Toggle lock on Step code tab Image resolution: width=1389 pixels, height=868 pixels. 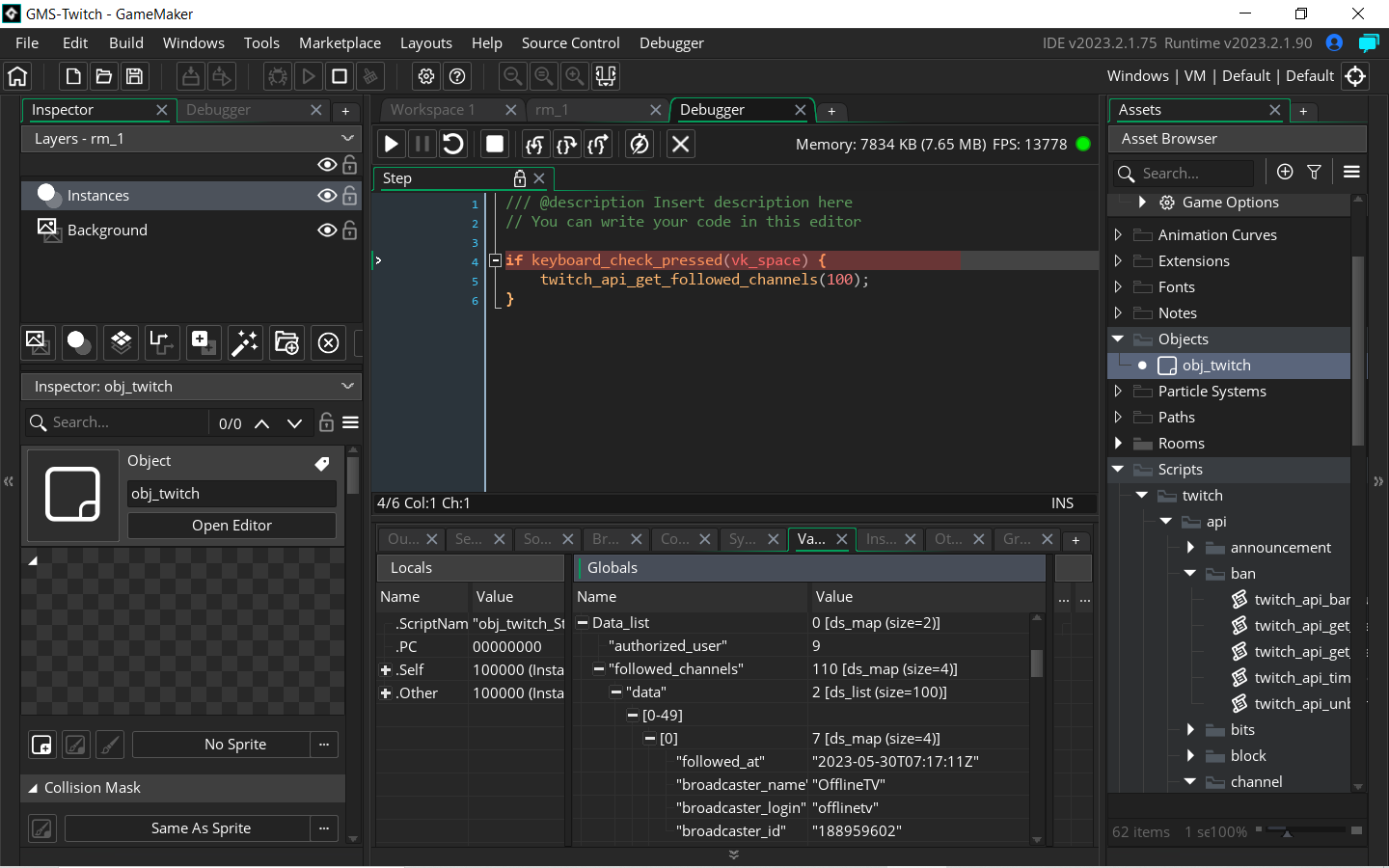pyautogui.click(x=520, y=178)
